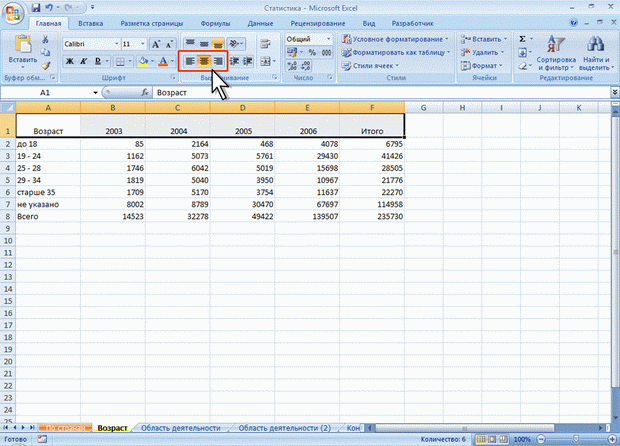Click the wrap text icon

click(x=265, y=43)
